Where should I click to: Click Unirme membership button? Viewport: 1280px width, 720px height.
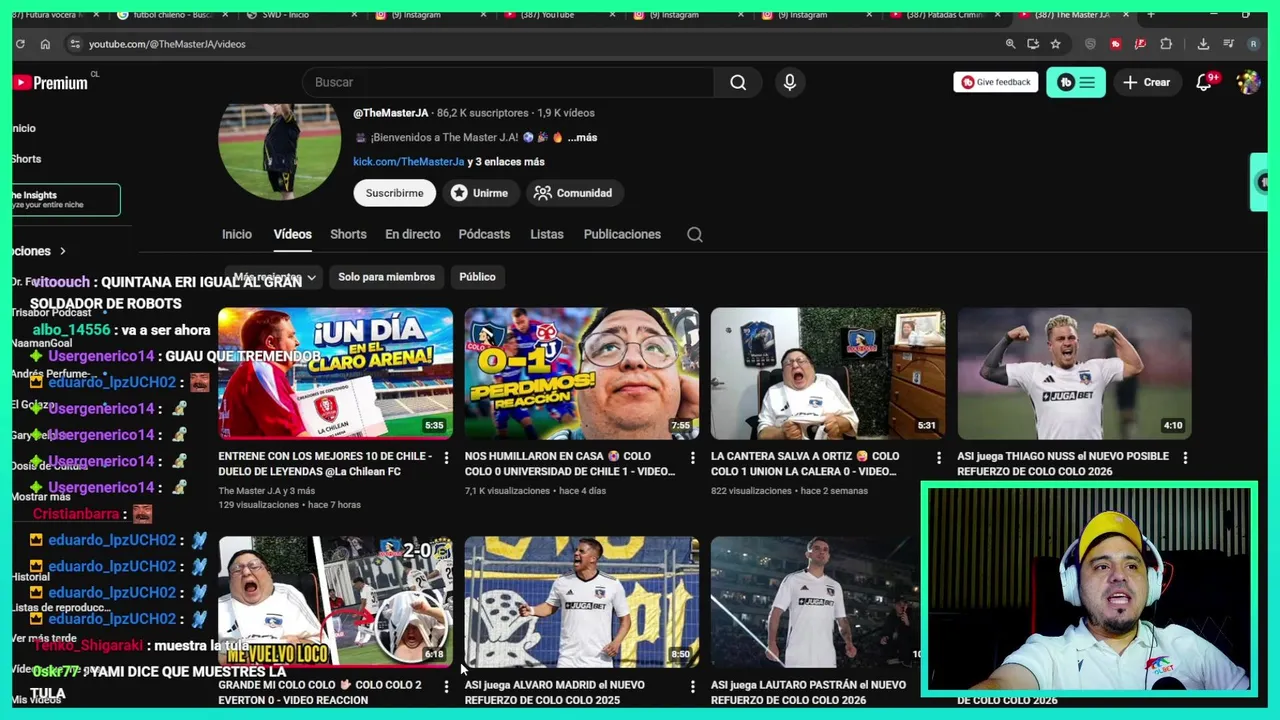pyautogui.click(x=479, y=193)
